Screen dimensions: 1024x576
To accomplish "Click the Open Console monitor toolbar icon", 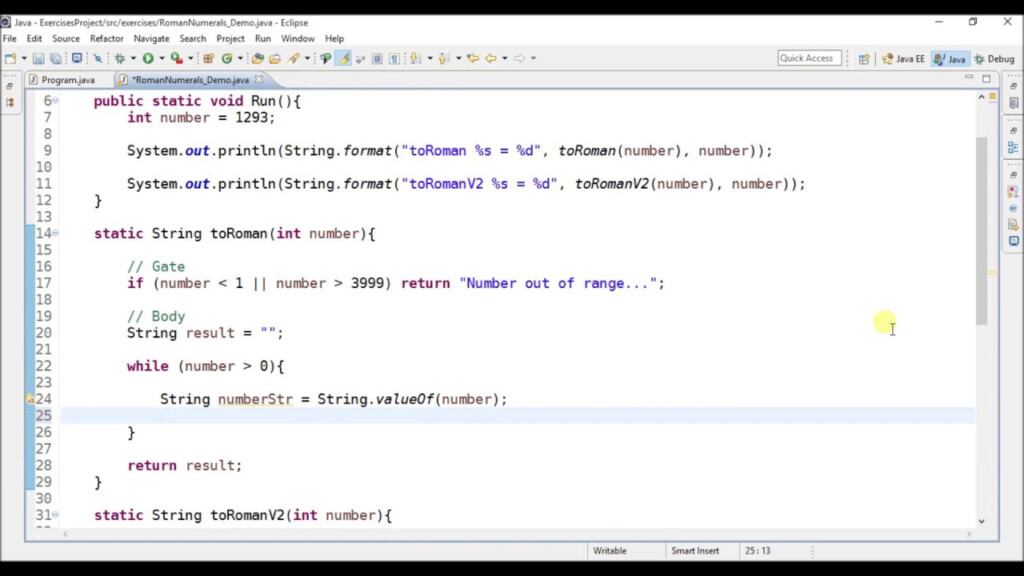I will coord(76,58).
